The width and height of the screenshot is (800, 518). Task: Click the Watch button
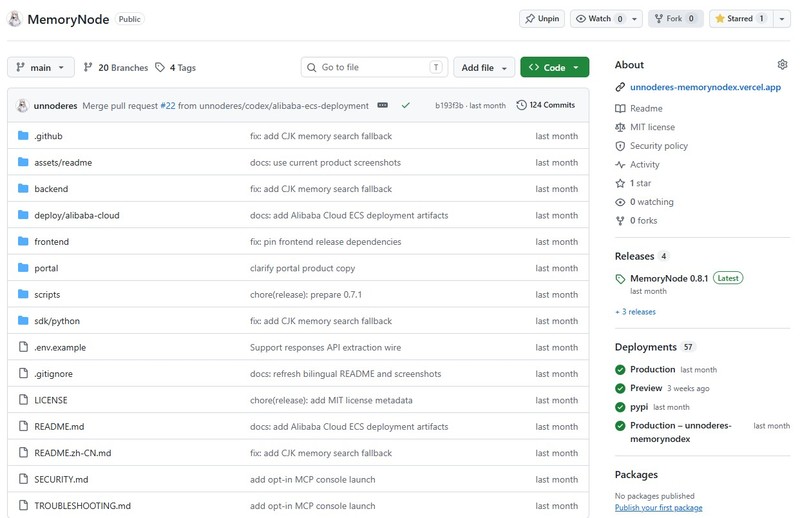tap(599, 19)
